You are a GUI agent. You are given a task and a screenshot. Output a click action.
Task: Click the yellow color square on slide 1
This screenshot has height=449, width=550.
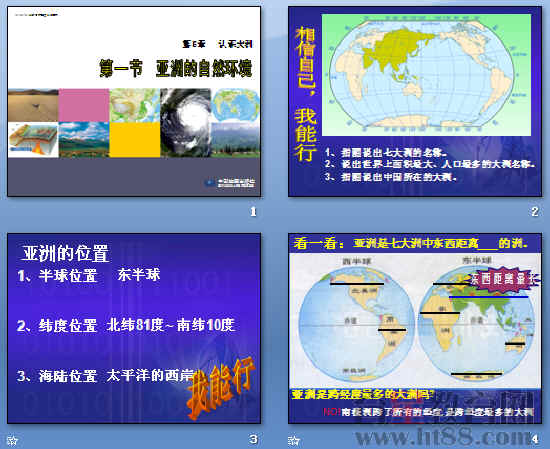coord(135,140)
